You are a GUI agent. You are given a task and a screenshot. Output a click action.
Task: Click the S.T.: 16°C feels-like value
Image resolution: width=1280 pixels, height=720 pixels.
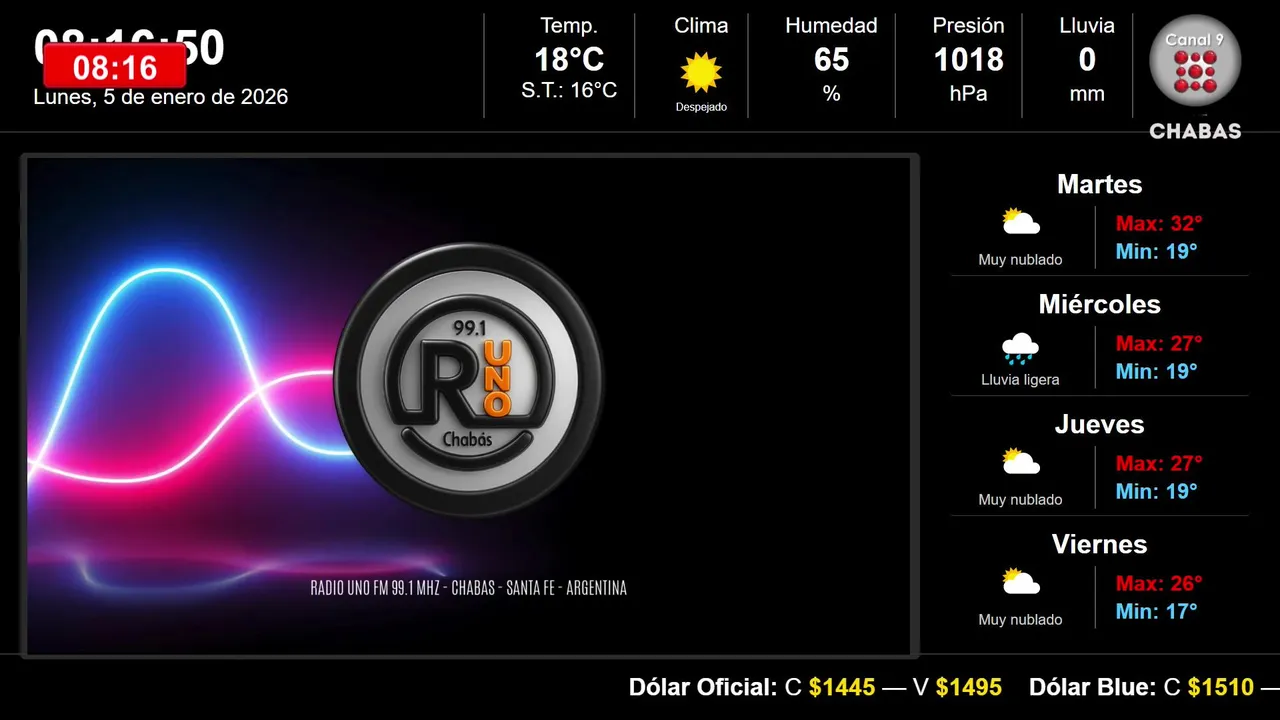coord(569,91)
